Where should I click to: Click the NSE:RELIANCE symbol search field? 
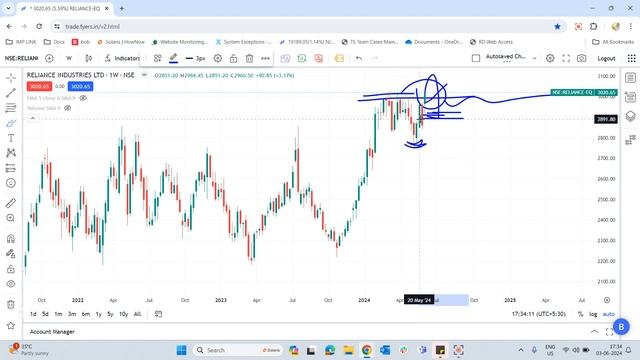[x=22, y=58]
